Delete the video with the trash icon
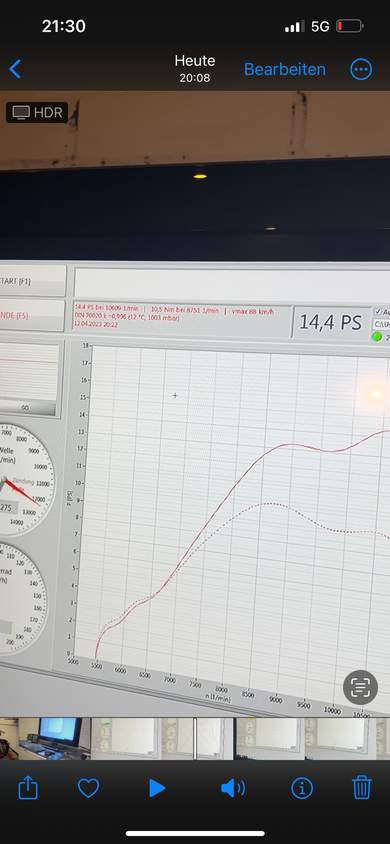Image resolution: width=390 pixels, height=844 pixels. (x=362, y=787)
